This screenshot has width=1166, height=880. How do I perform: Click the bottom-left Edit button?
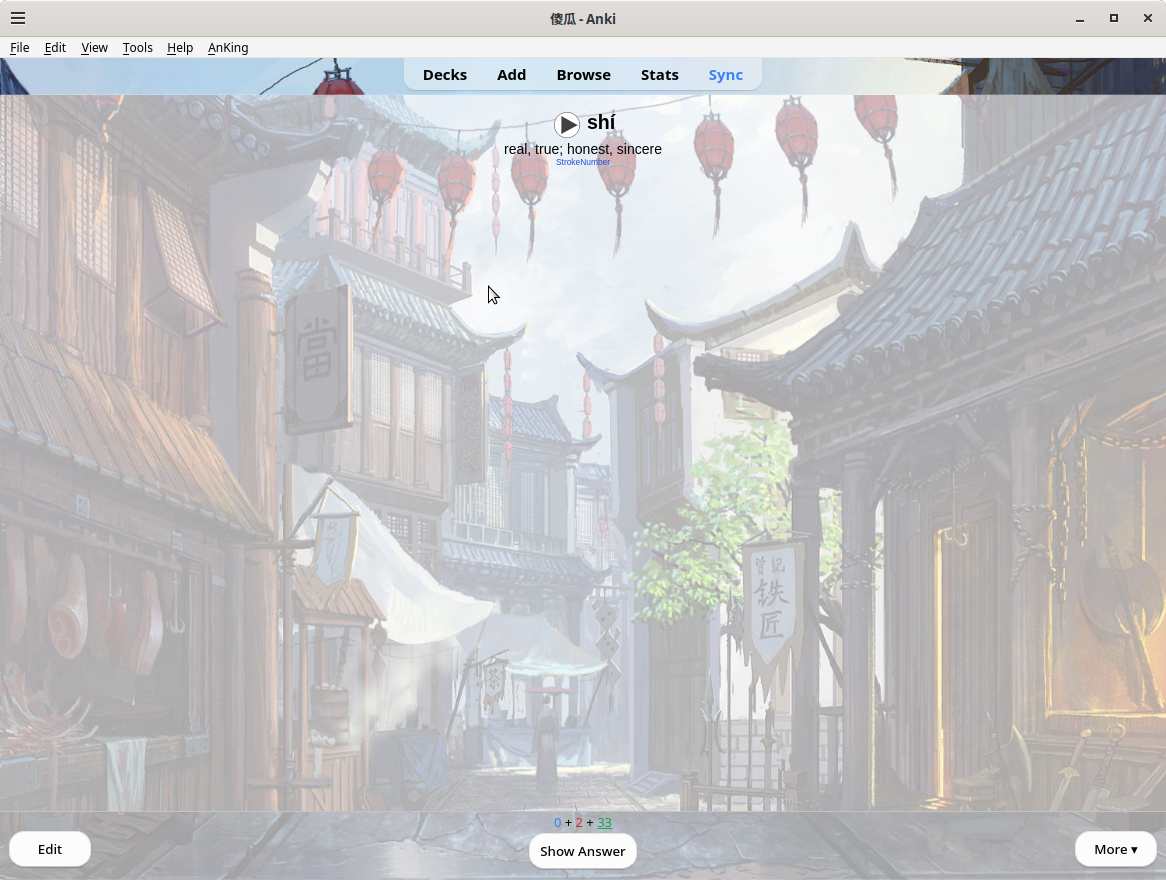(50, 850)
